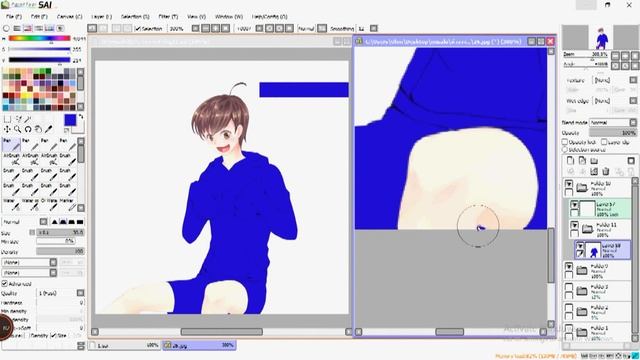The height and width of the screenshot is (360, 640).
Task: Toggle the Scratchpad panel icon
Action: [x=60, y=29]
